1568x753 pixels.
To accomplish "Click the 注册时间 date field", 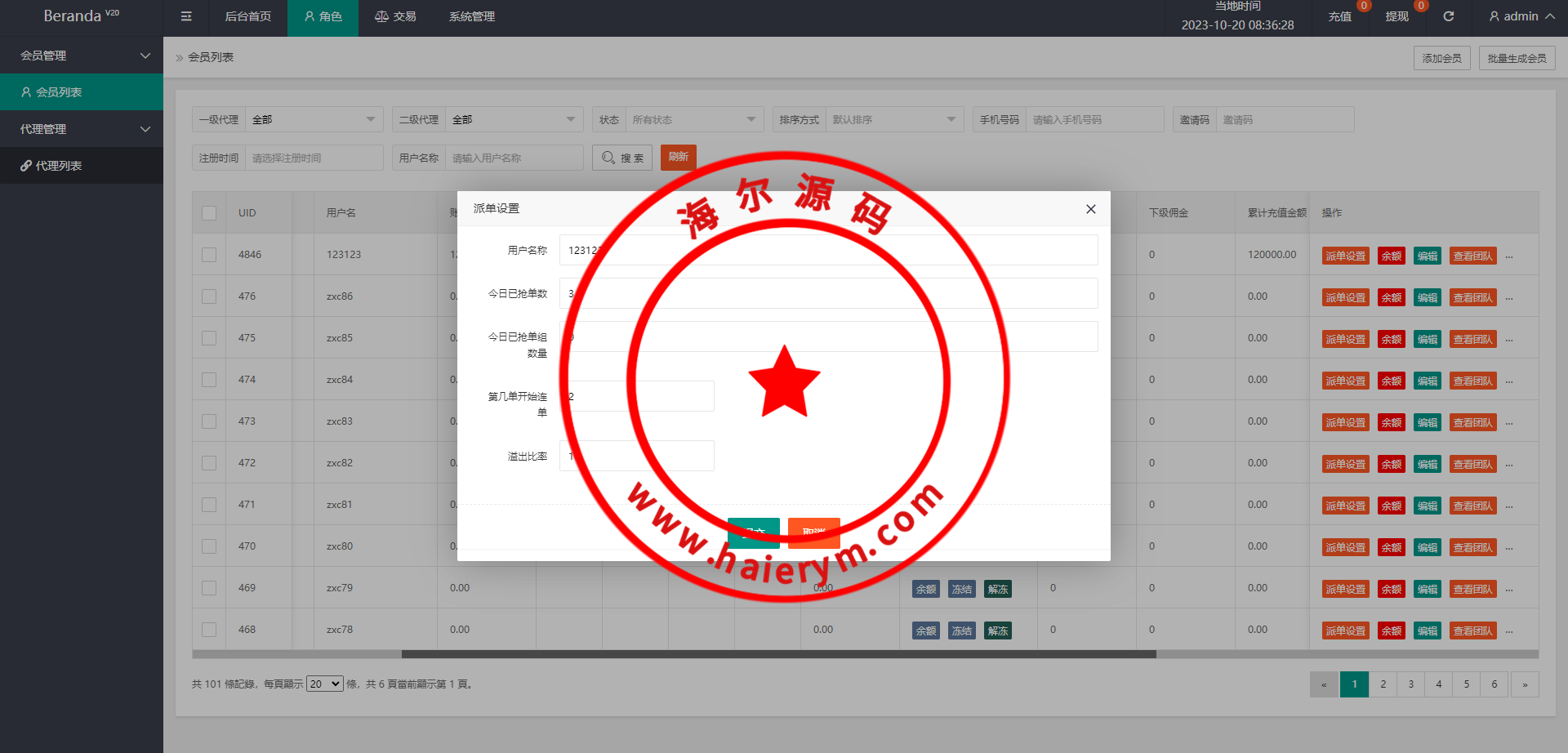I will [x=314, y=158].
